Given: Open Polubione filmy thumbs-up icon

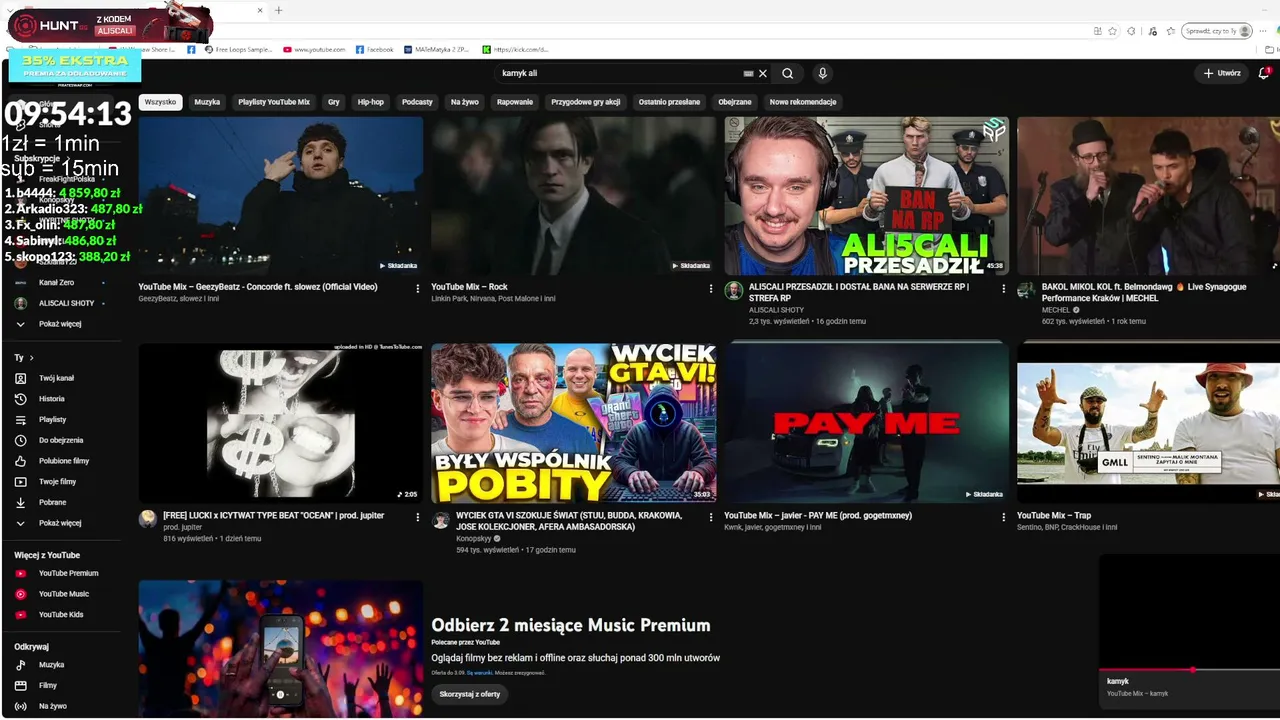Looking at the screenshot, I should click(20, 461).
